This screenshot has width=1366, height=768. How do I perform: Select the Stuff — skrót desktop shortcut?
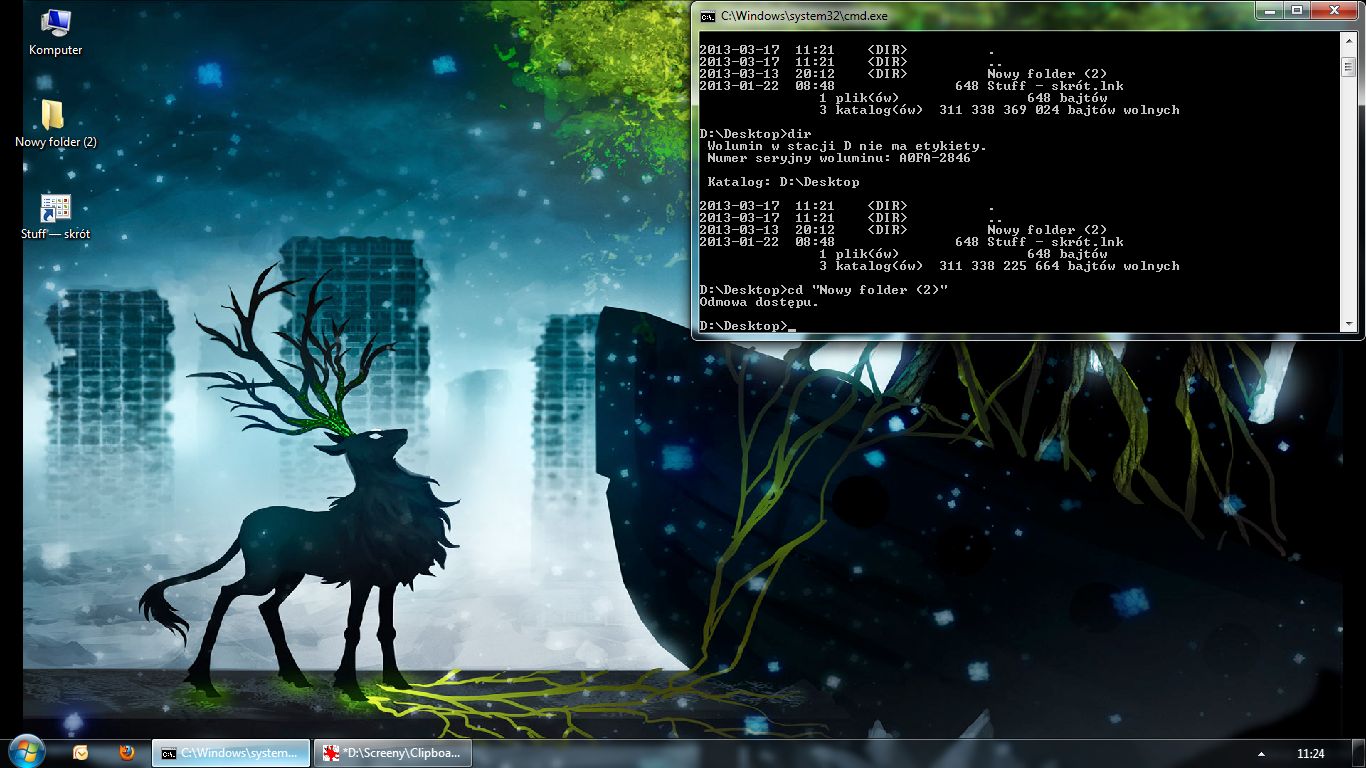click(55, 217)
